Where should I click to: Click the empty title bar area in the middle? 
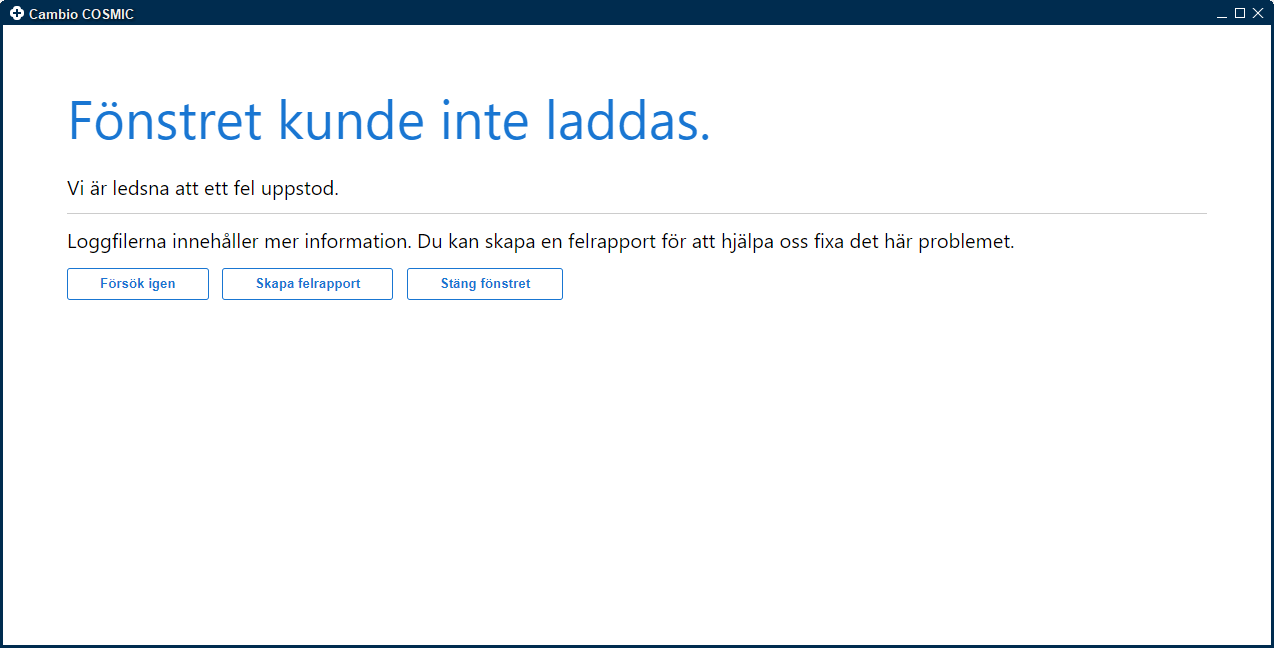pos(640,13)
